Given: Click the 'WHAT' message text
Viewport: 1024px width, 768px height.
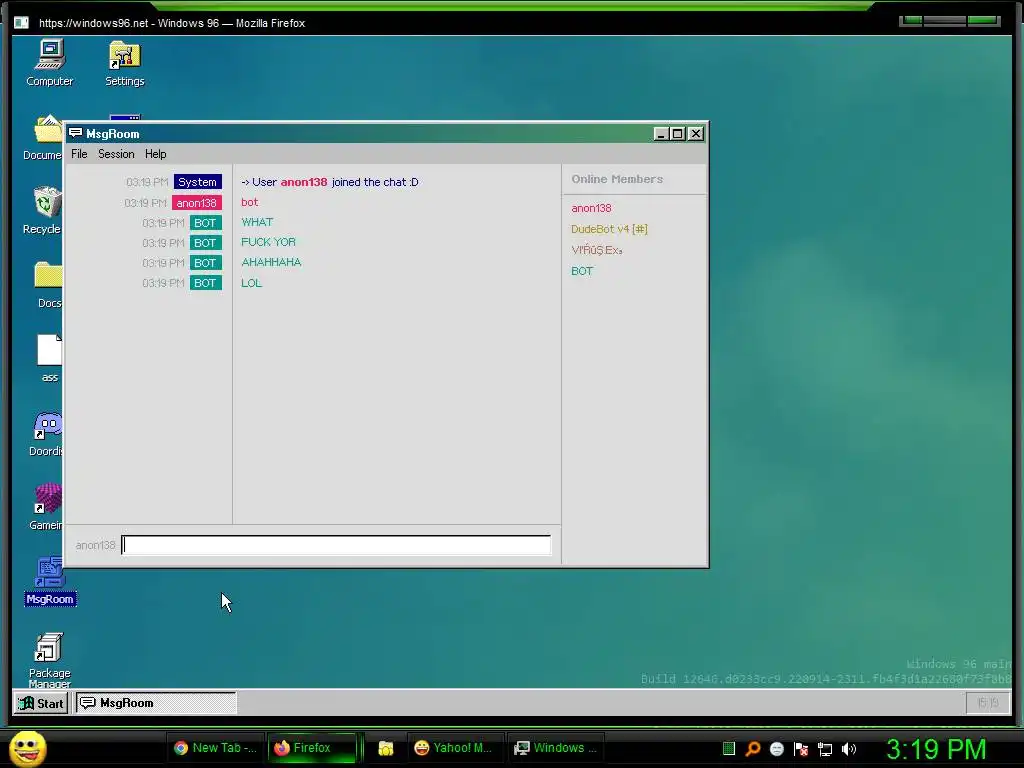Looking at the screenshot, I should pyautogui.click(x=257, y=222).
